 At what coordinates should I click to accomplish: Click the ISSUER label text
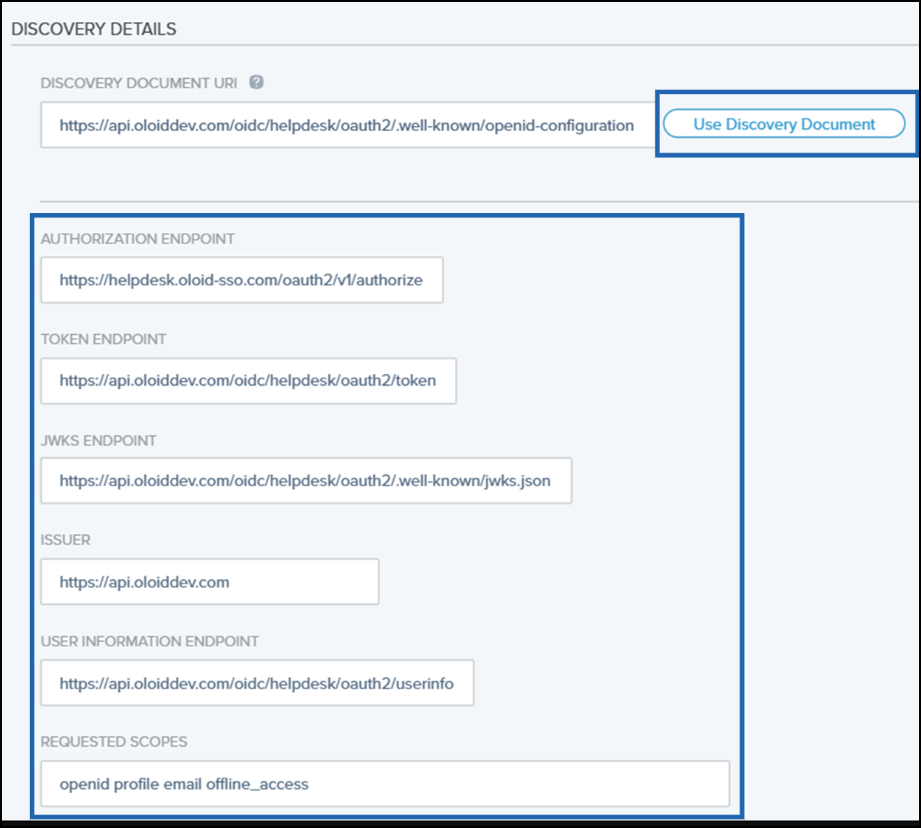point(65,540)
